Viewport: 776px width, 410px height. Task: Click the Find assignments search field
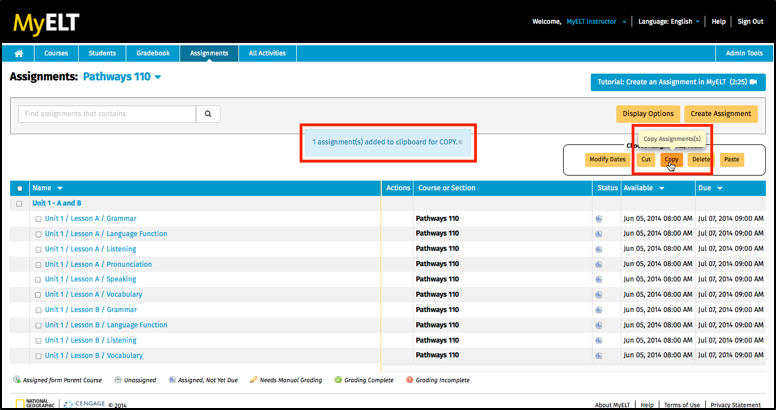click(107, 114)
